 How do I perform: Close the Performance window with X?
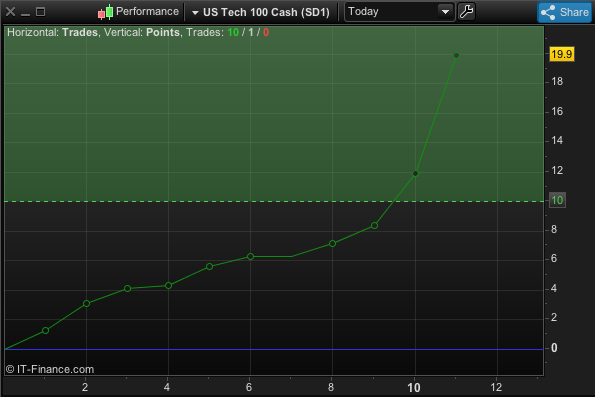click(x=11, y=12)
